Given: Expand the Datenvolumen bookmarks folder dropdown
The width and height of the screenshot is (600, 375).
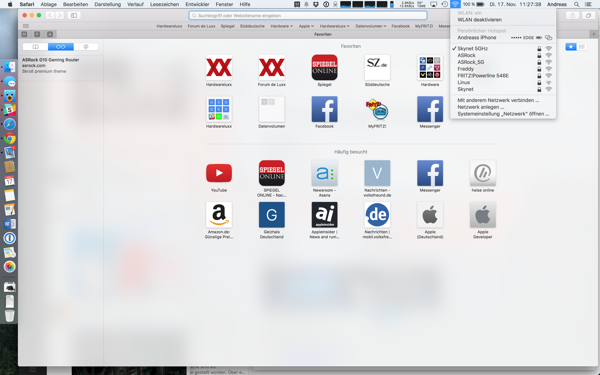Looking at the screenshot, I should pos(370,26).
